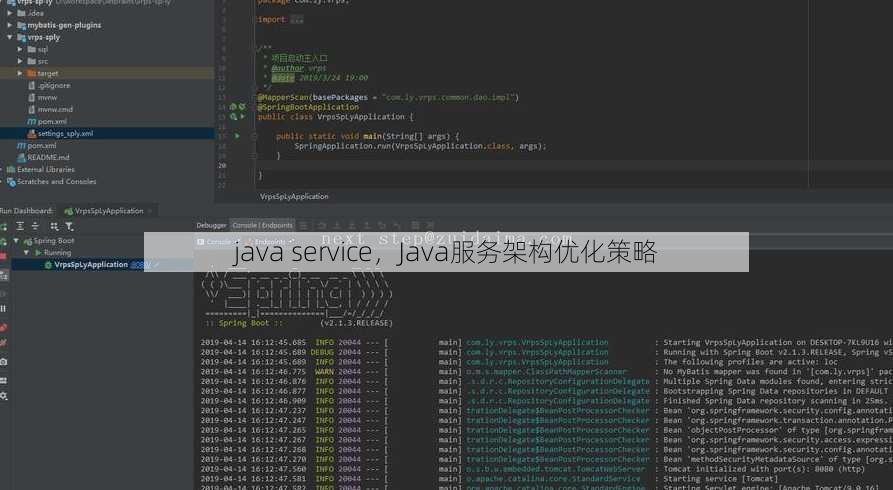Open the Filter icon in Run Dashboard
The height and width of the screenshot is (490, 893).
point(69,226)
